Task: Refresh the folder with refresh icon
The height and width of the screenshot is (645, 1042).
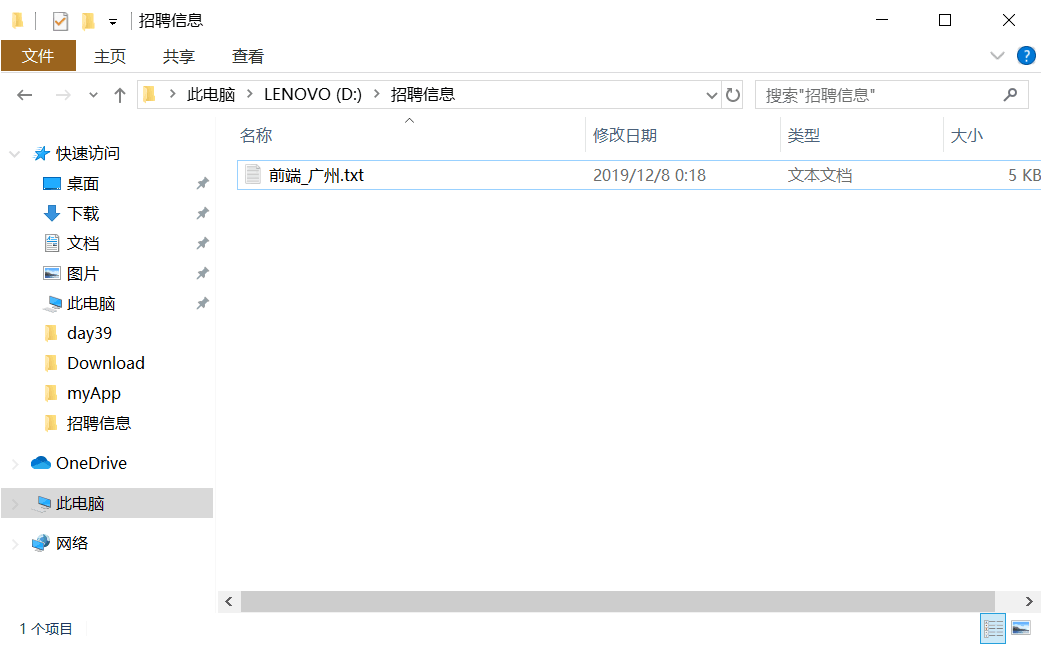Action: click(x=733, y=95)
